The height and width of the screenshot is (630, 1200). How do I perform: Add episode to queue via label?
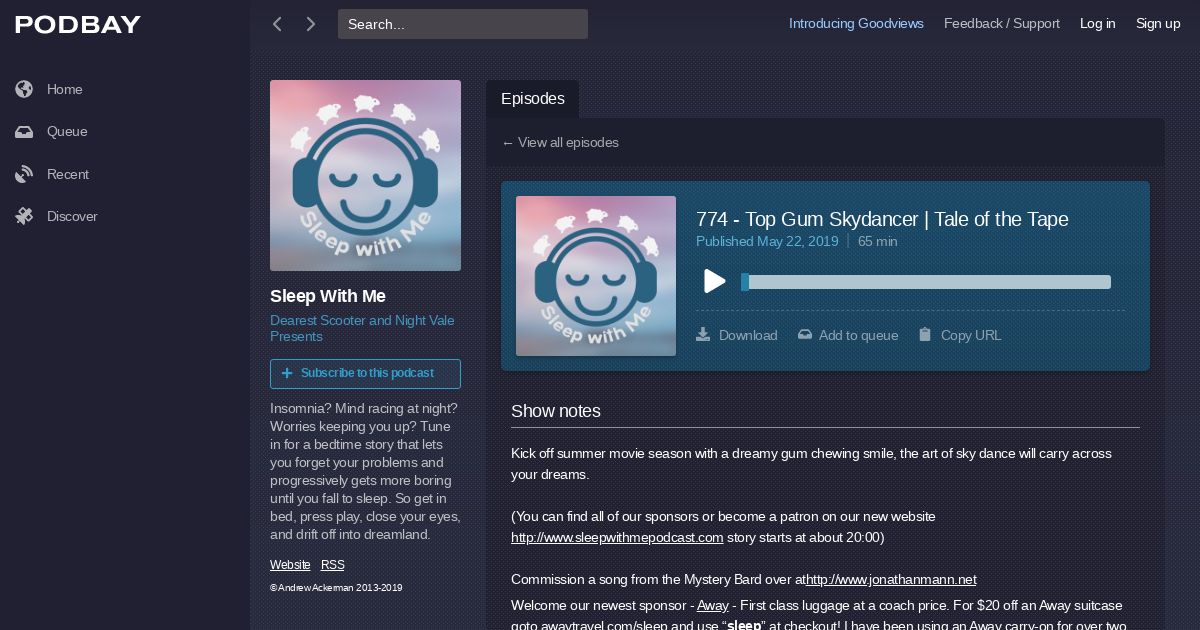tap(858, 336)
